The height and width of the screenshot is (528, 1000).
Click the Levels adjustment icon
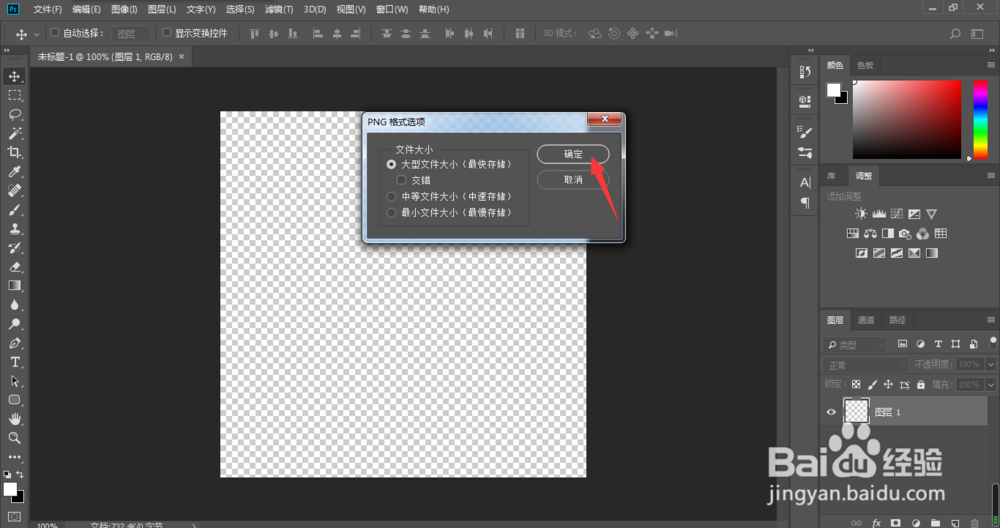(879, 214)
